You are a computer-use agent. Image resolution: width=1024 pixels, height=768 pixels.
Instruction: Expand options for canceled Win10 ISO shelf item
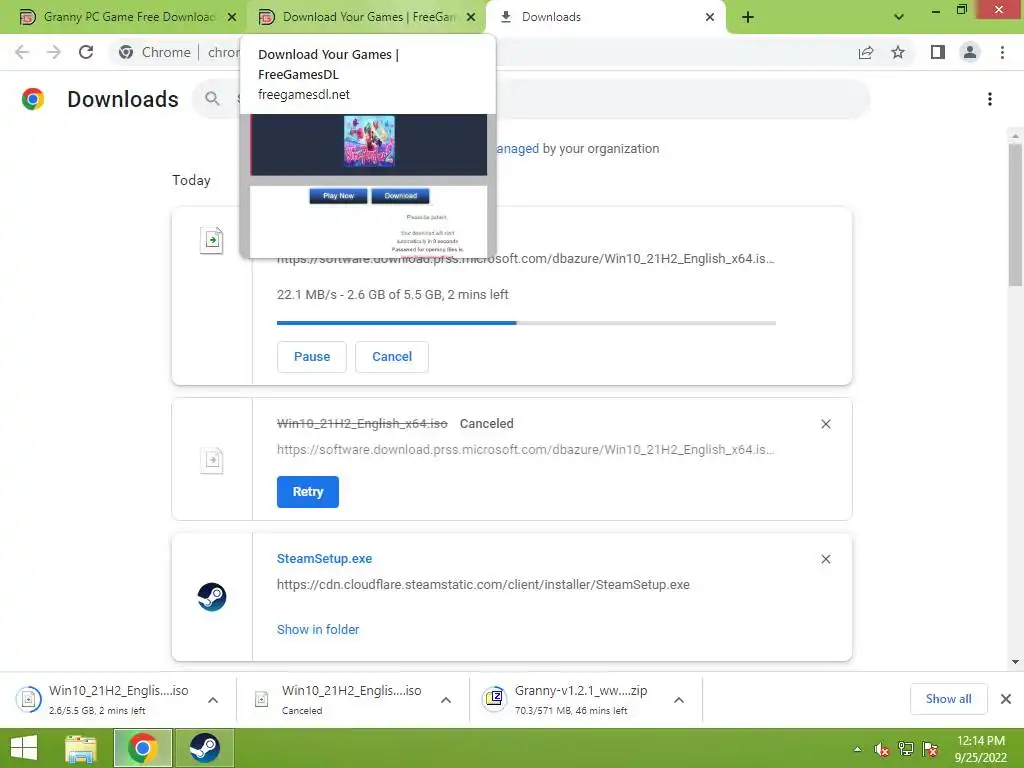pos(446,700)
